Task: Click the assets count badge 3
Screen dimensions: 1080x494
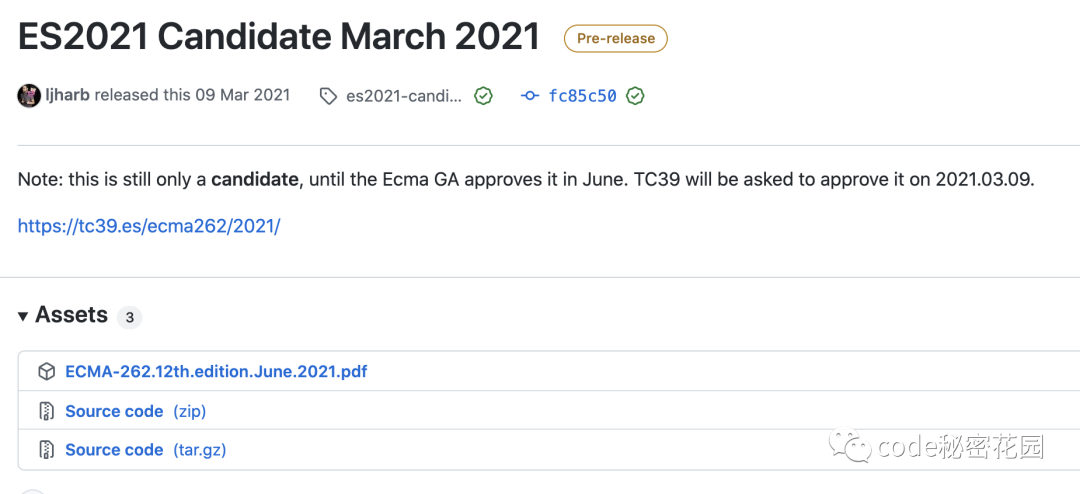Action: pyautogui.click(x=129, y=318)
